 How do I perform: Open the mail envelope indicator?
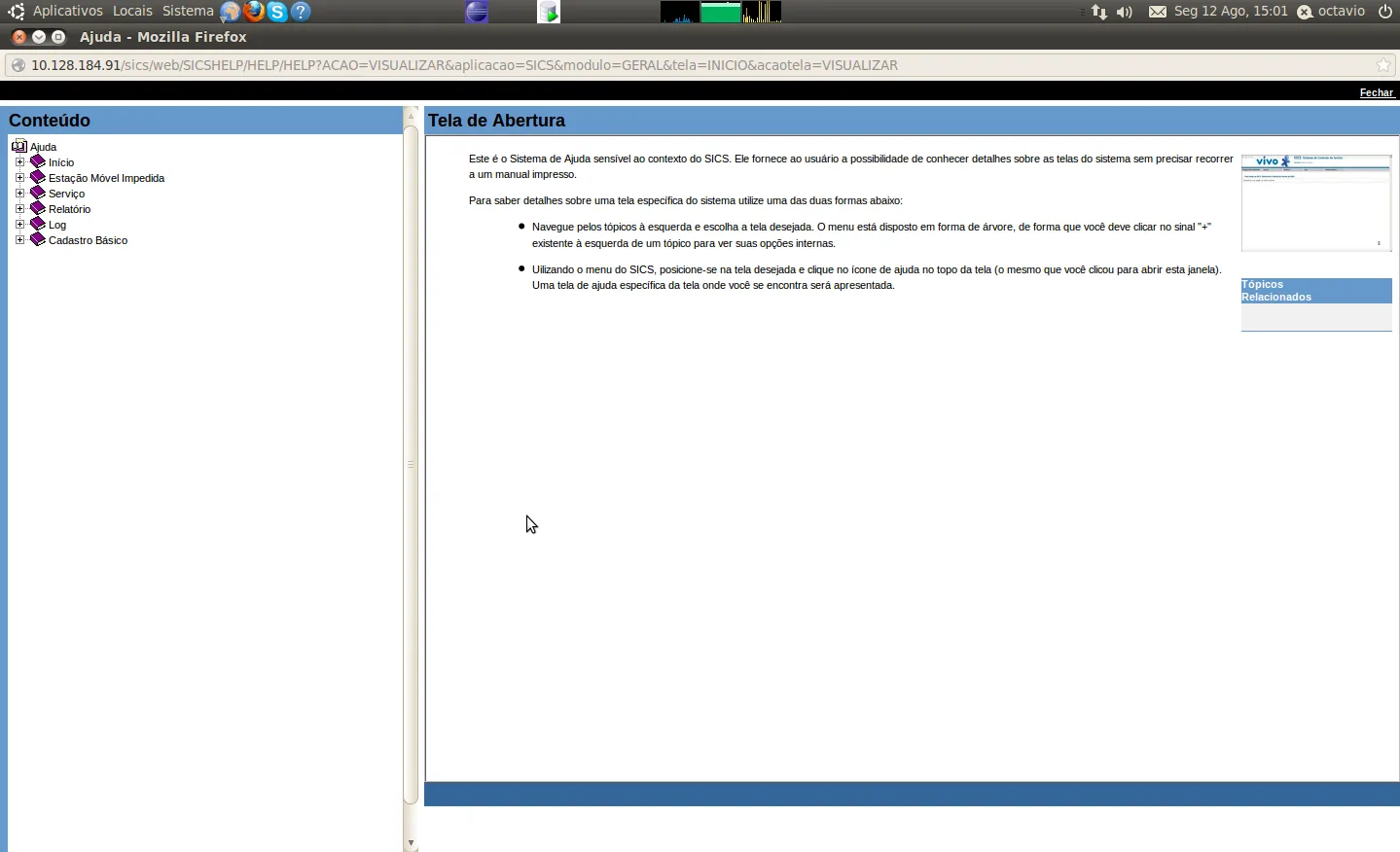(x=1157, y=12)
